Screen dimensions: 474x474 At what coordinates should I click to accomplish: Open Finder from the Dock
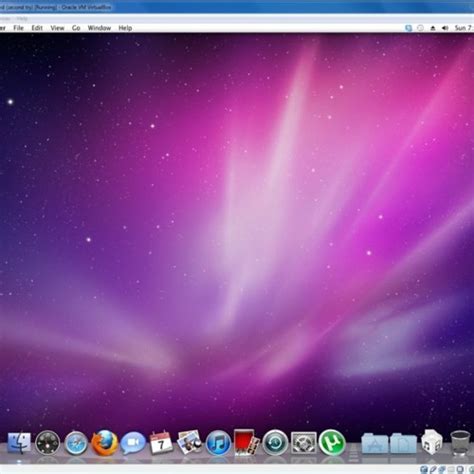pos(19,443)
